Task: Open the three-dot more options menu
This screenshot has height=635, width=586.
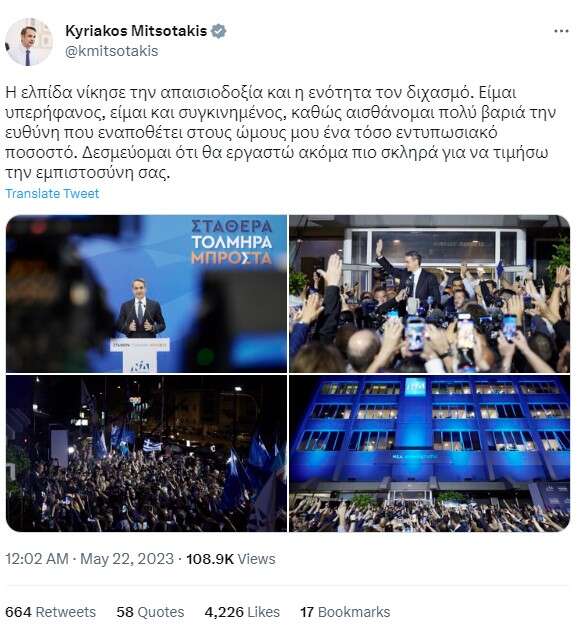Action: 561,31
